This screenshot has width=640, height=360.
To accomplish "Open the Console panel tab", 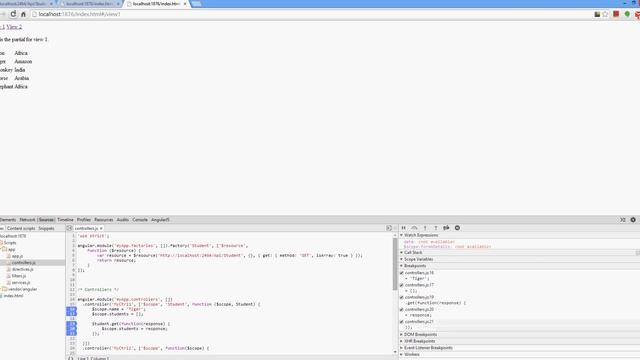I will coord(140,220).
